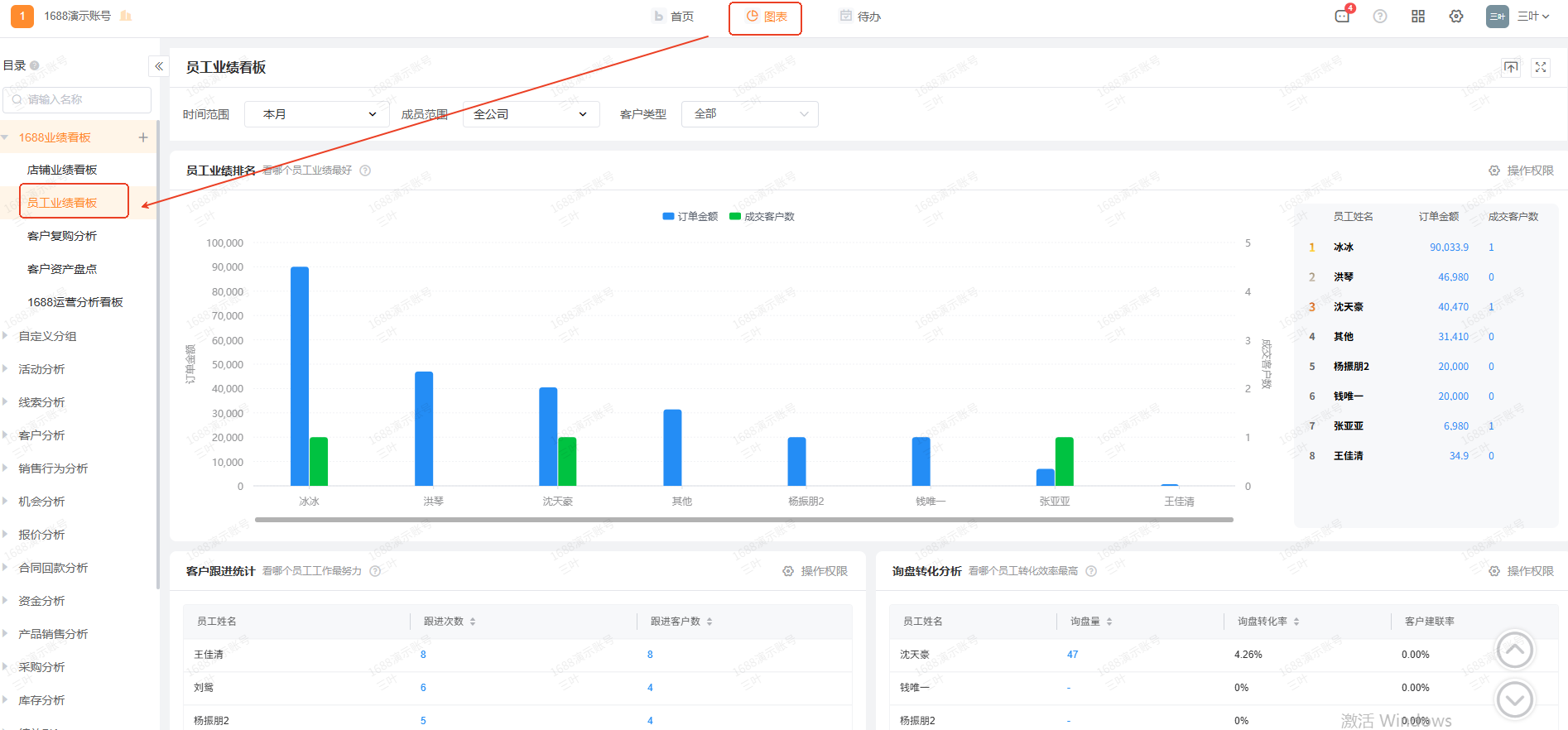
Task: Switch to the 首页 tab
Action: [x=673, y=17]
